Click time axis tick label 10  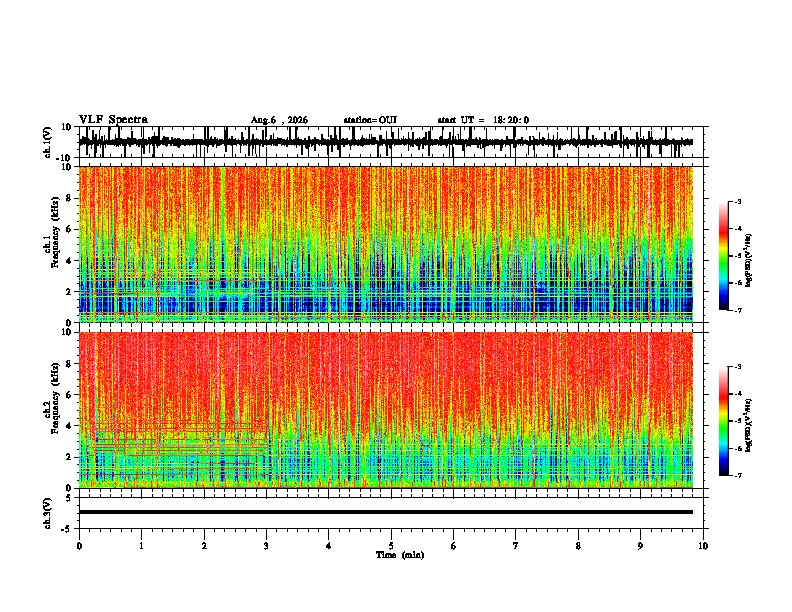(x=703, y=546)
